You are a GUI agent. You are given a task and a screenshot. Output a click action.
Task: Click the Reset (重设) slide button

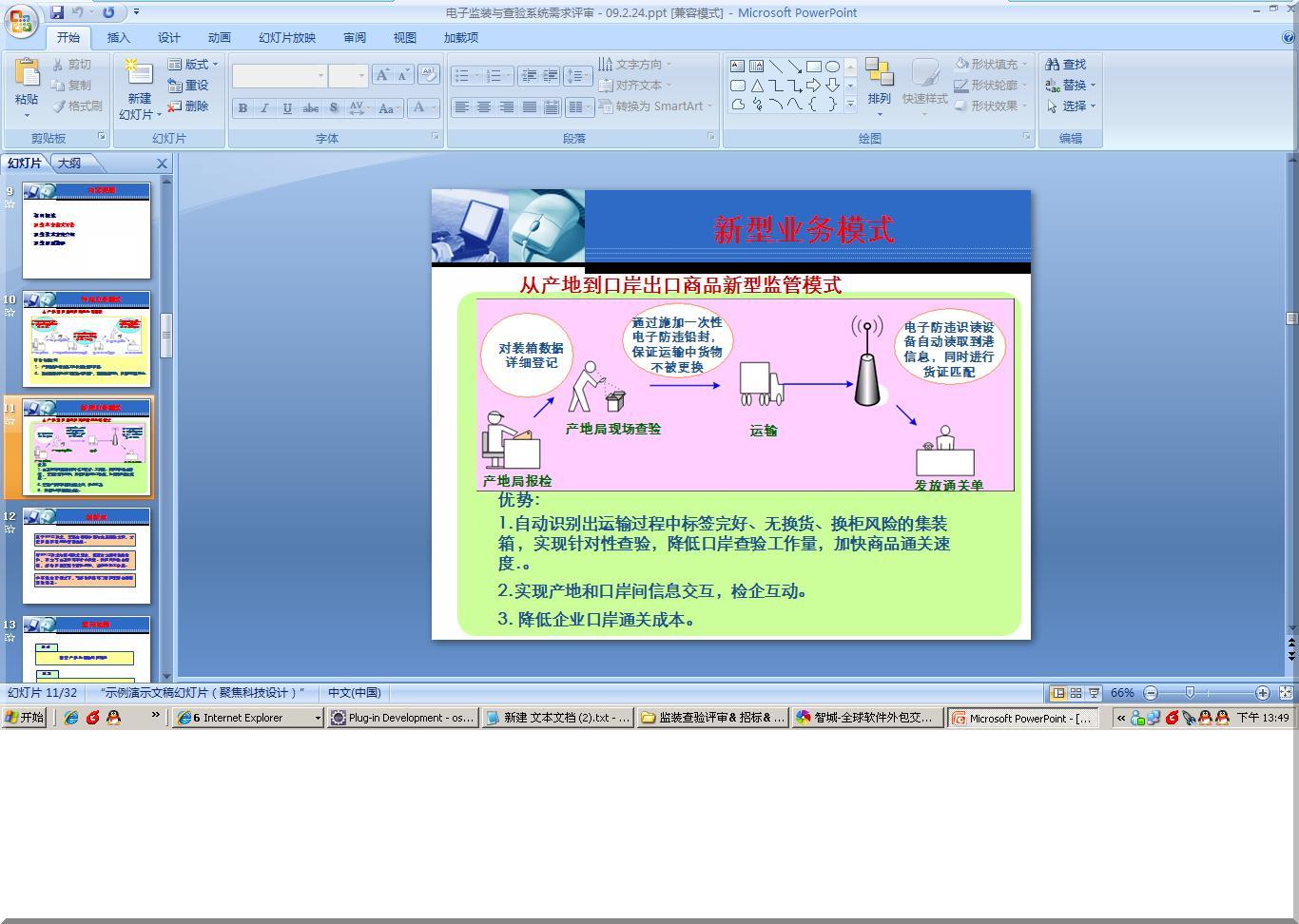coord(188,86)
